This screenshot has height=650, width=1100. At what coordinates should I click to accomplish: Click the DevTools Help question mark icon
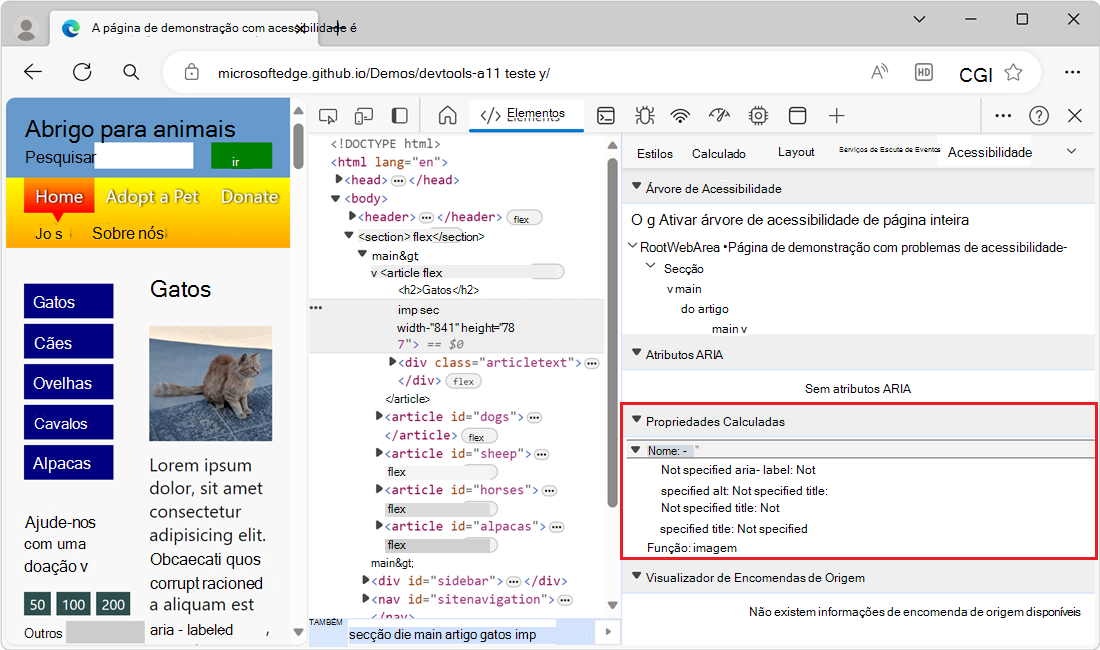click(x=1039, y=116)
